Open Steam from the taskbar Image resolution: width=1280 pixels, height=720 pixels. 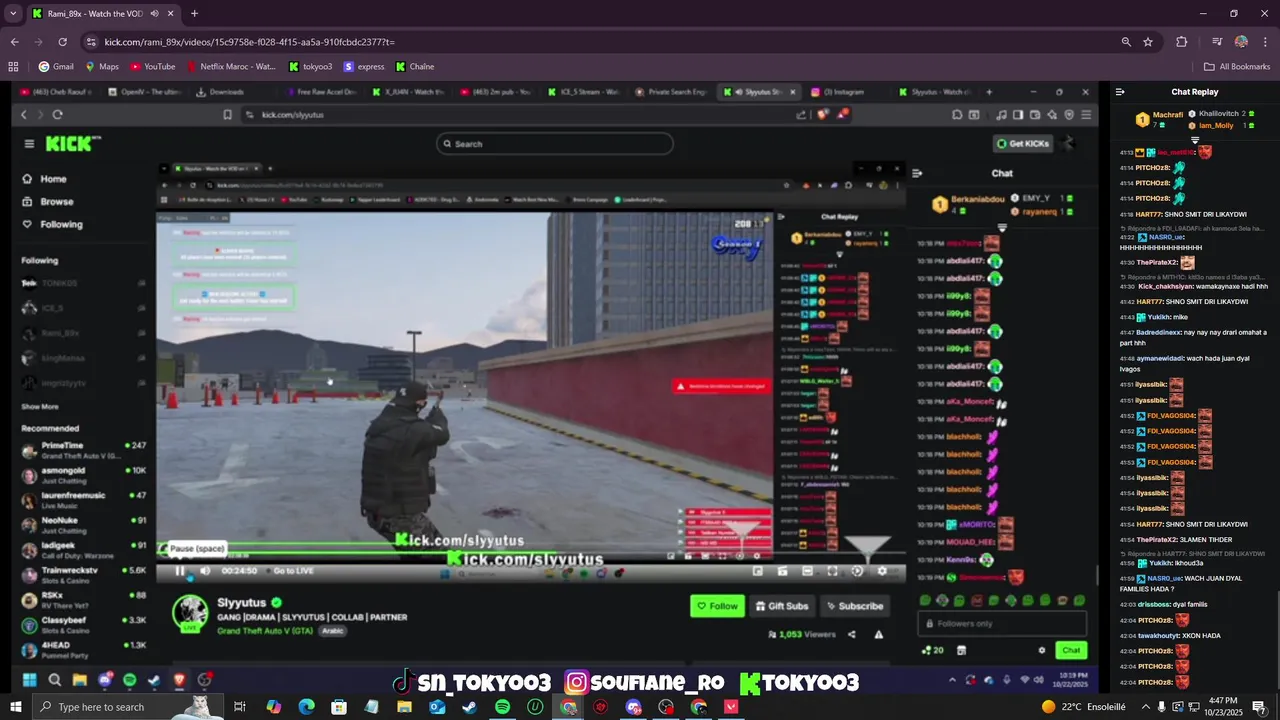point(469,707)
